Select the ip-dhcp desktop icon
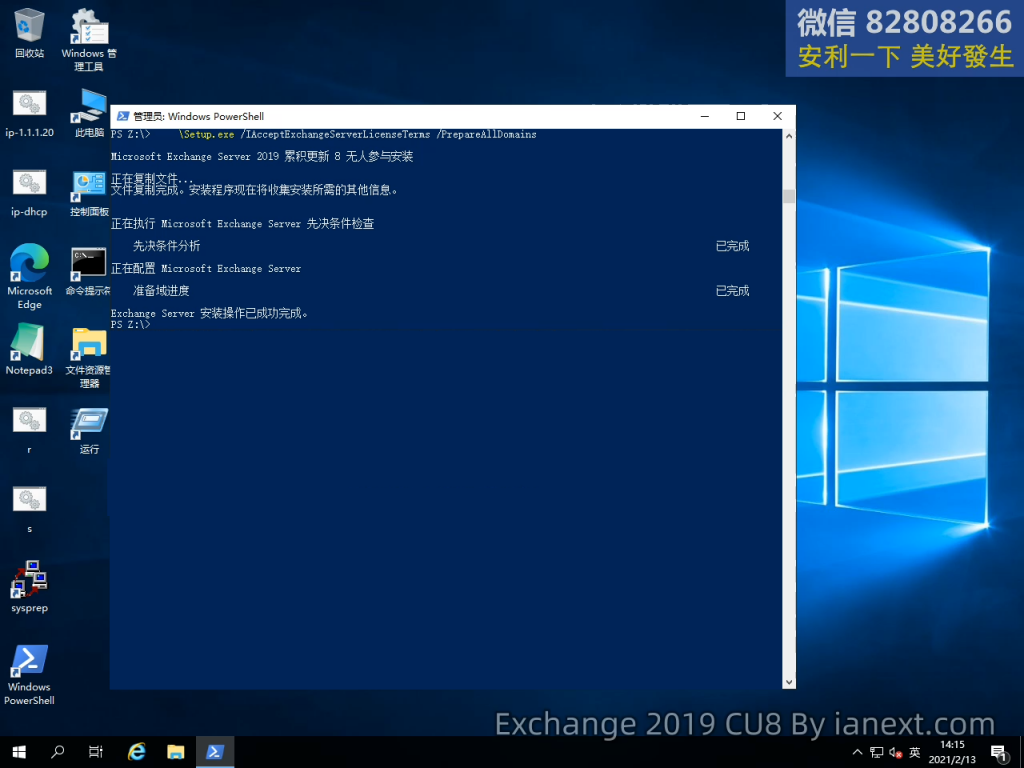The image size is (1024, 768). click(29, 185)
